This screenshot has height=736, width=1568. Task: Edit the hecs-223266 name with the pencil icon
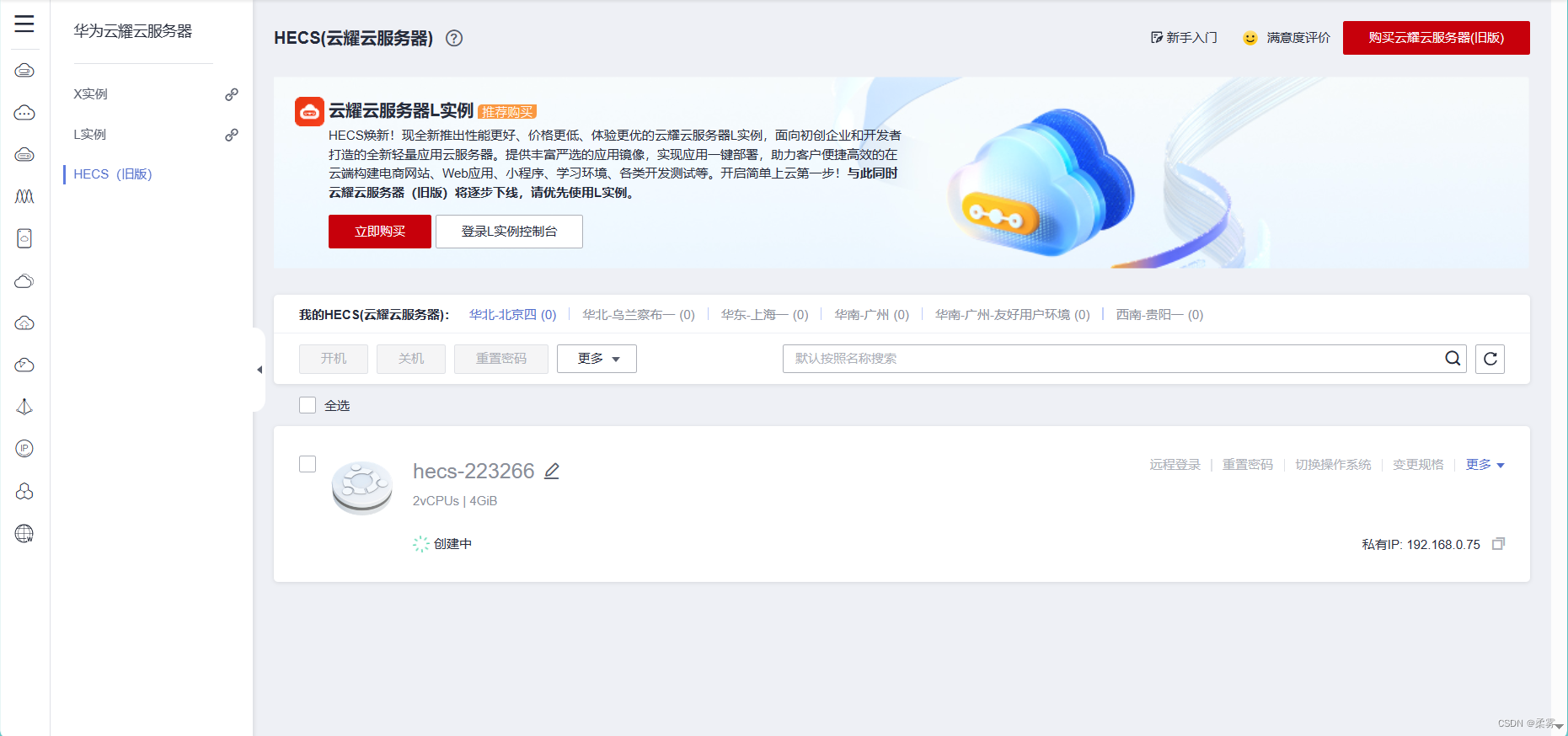coord(552,471)
